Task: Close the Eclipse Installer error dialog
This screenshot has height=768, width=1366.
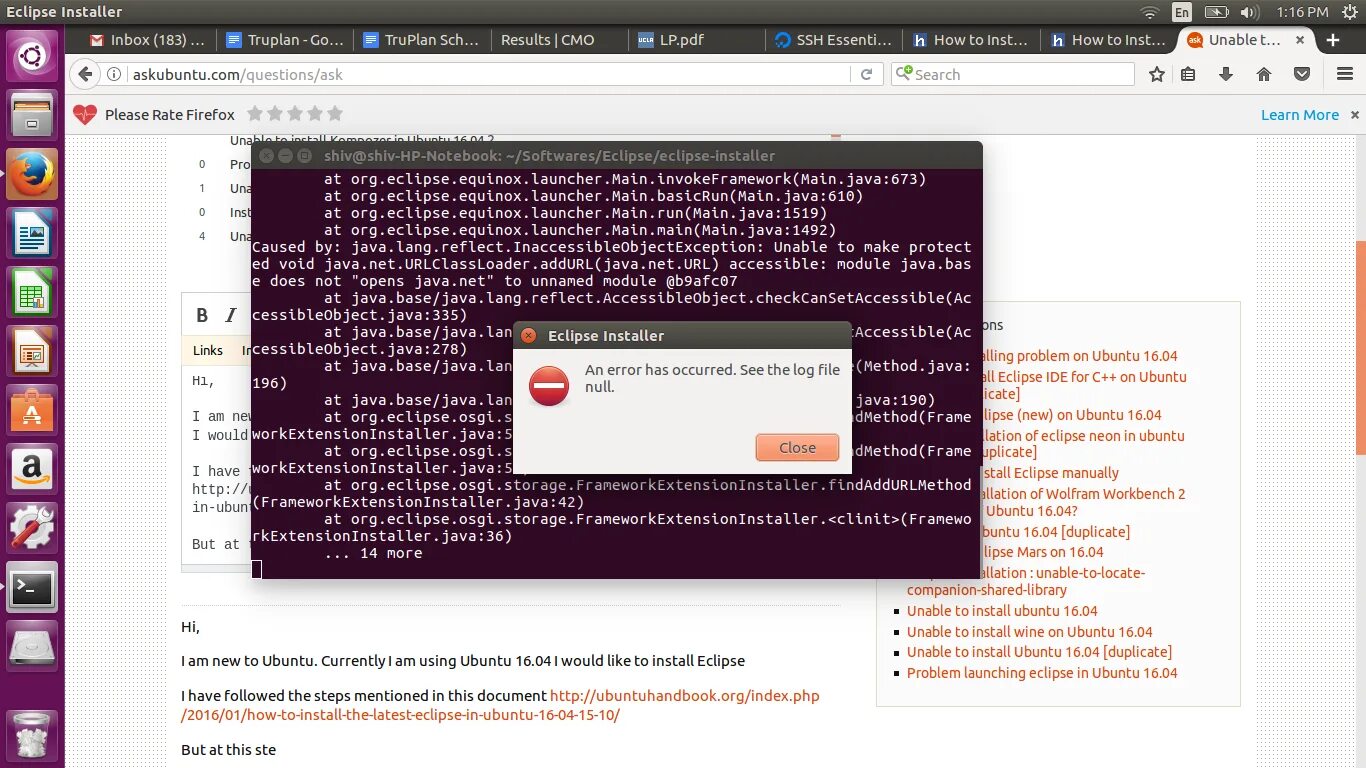Action: click(x=797, y=447)
